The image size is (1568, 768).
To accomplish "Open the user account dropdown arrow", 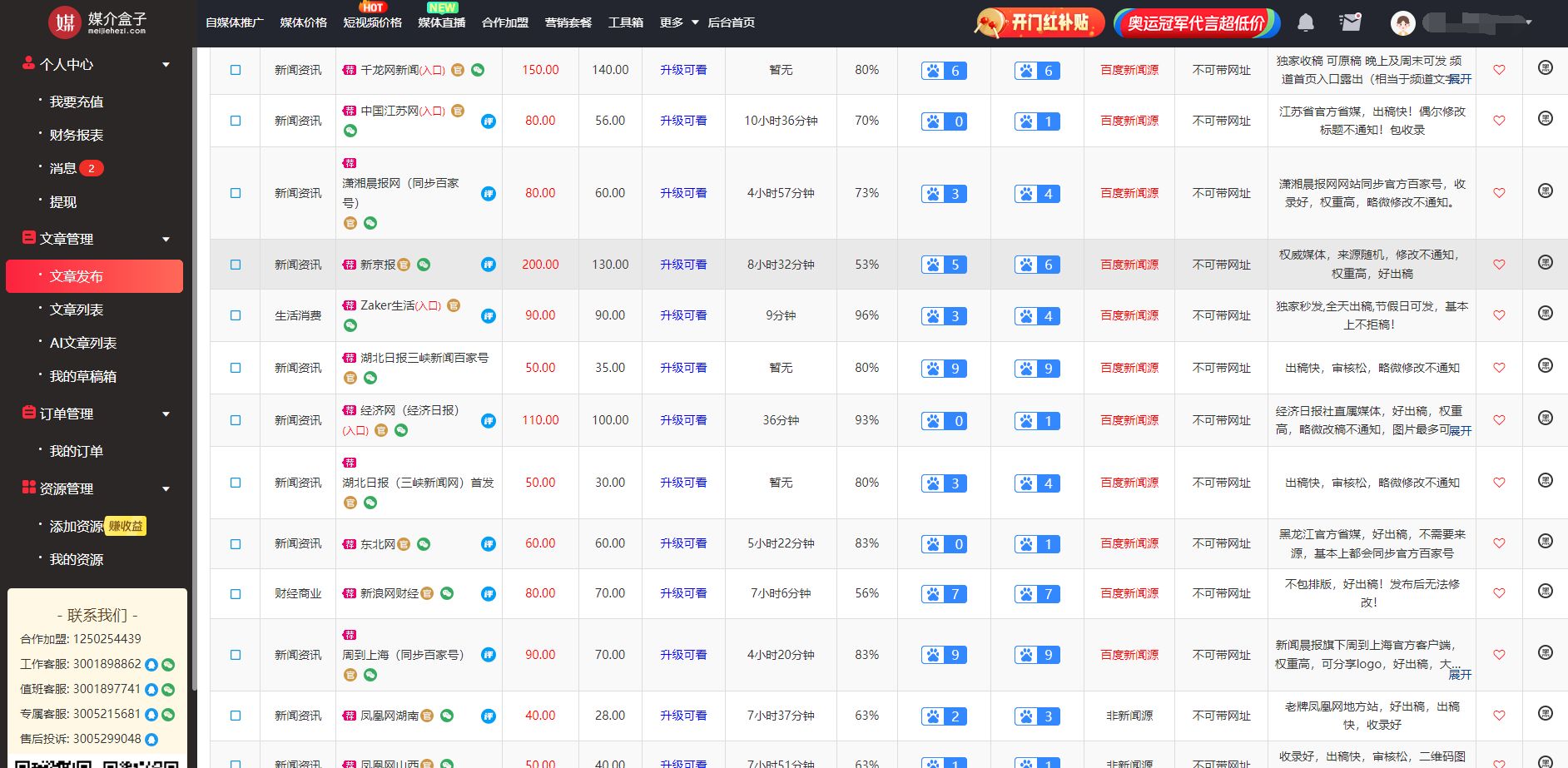I will tap(1529, 22).
